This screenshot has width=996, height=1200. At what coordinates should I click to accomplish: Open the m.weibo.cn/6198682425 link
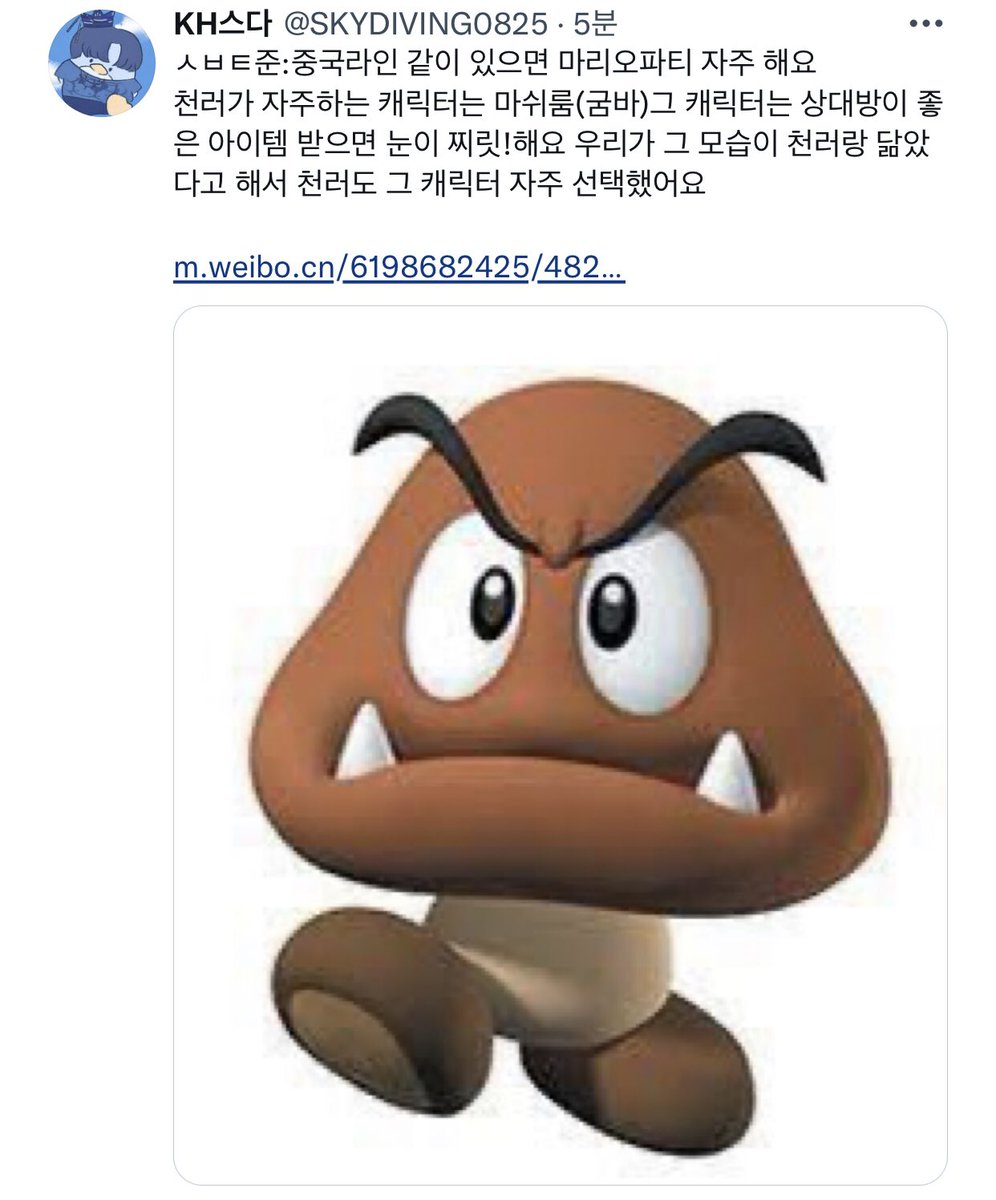click(399, 268)
